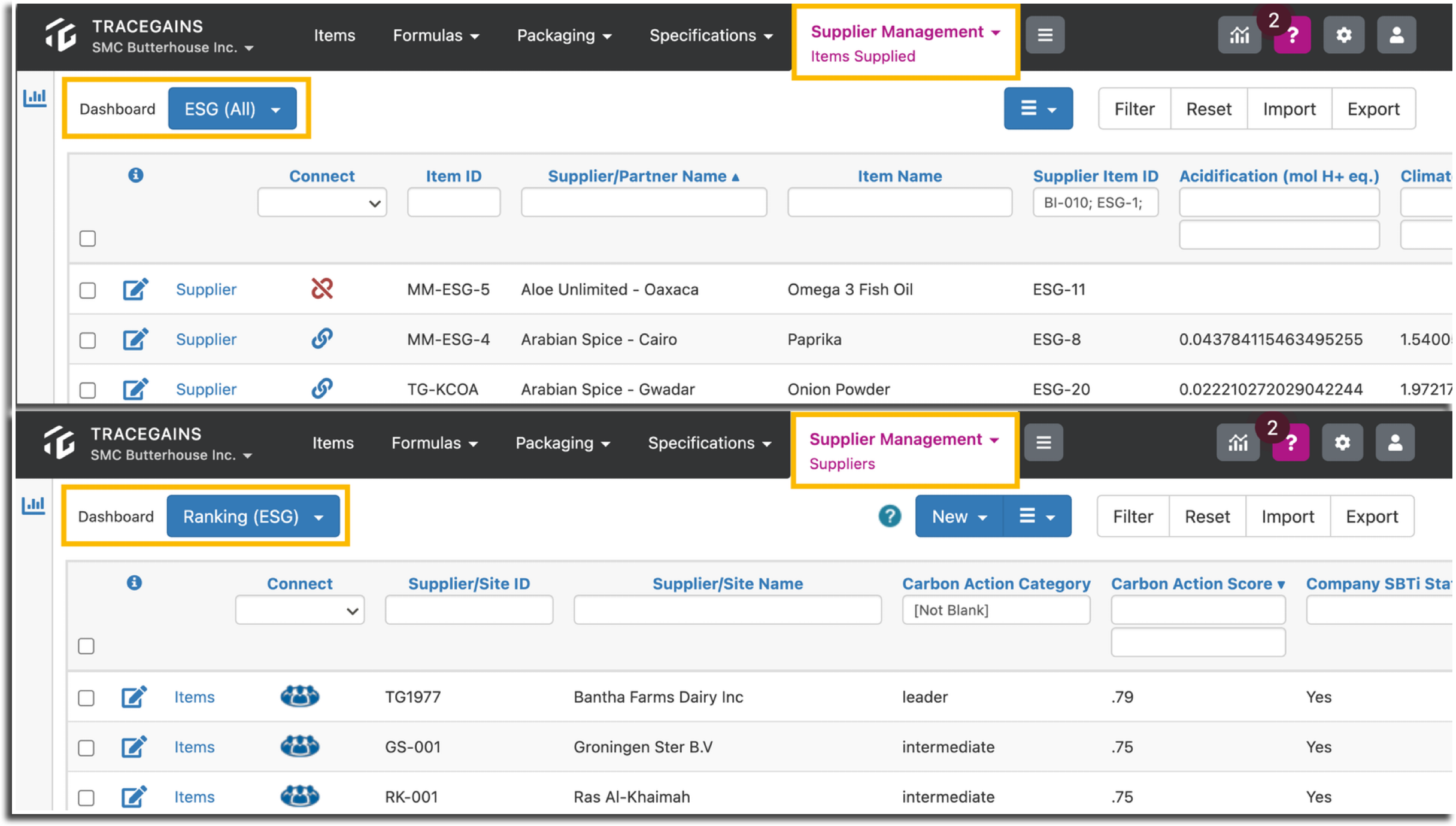Open the Items link for Groningen Ster B.V
Screen dimensions: 1456x826
(195, 747)
